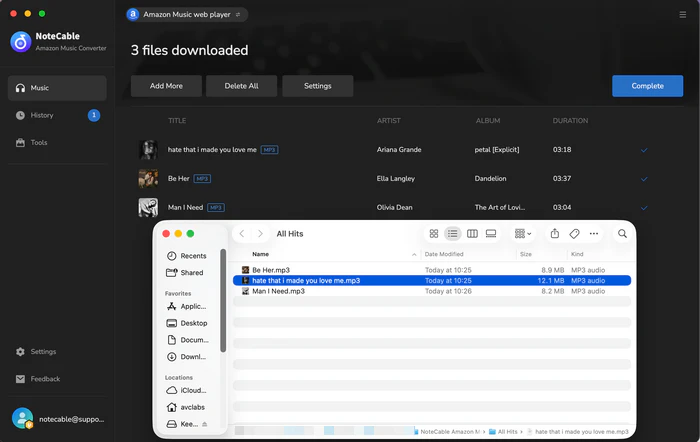The height and width of the screenshot is (442, 700).
Task: Click the Finder tag icon
Action: (x=574, y=234)
